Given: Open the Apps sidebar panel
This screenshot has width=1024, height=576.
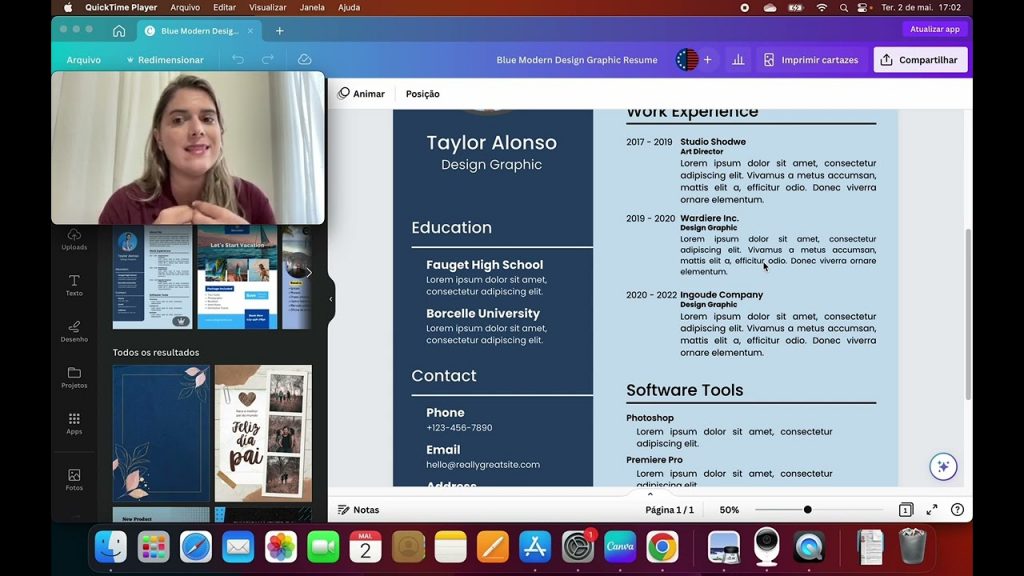Looking at the screenshot, I should (x=74, y=423).
